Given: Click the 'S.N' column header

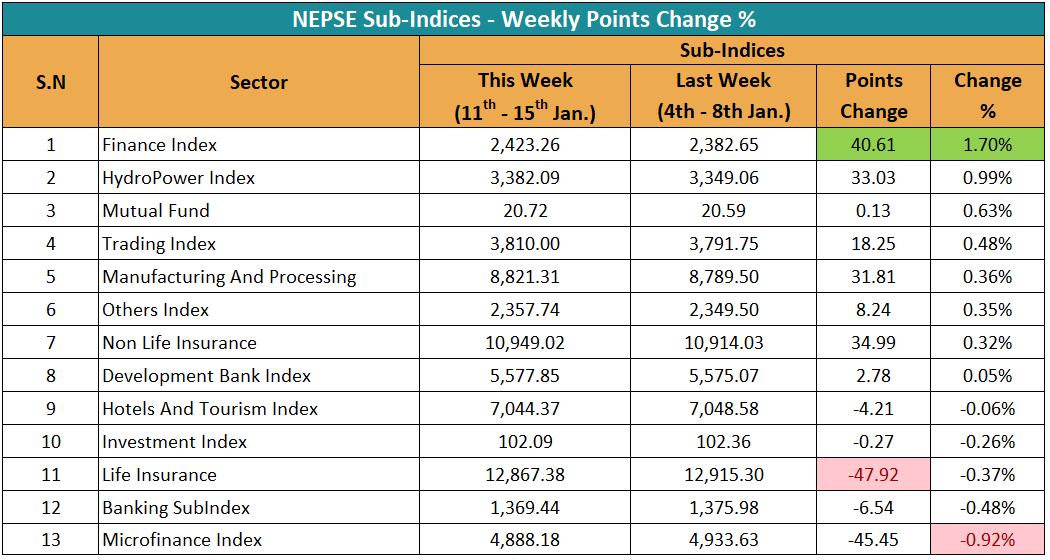Looking at the screenshot, I should tap(50, 83).
